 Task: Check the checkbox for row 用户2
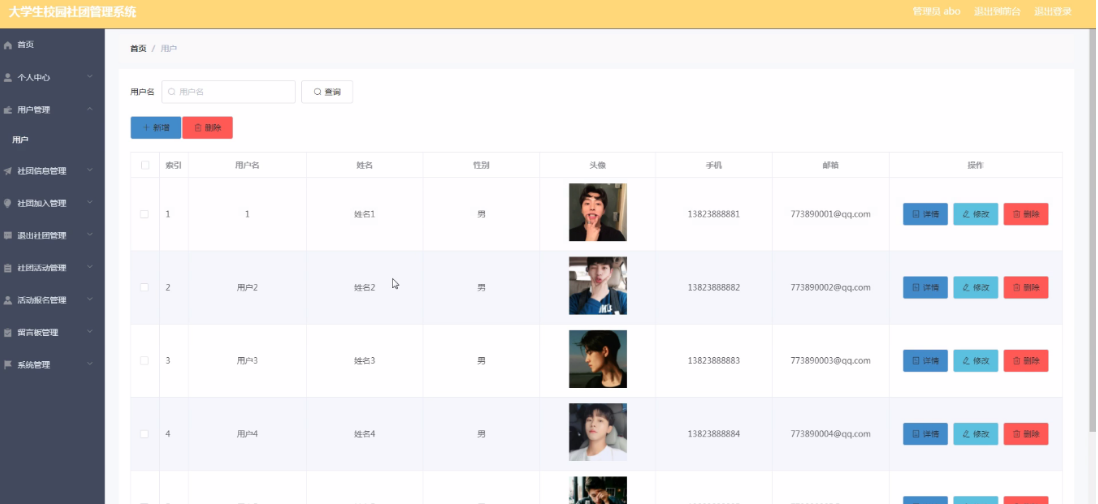tap(145, 288)
